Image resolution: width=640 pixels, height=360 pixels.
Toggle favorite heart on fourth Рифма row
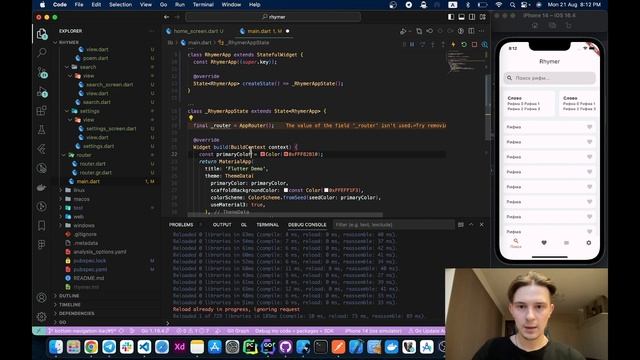(589, 172)
